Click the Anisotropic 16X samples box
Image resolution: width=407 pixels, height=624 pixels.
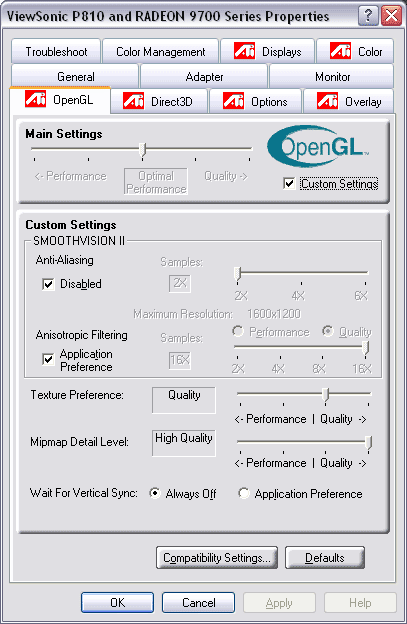click(180, 360)
